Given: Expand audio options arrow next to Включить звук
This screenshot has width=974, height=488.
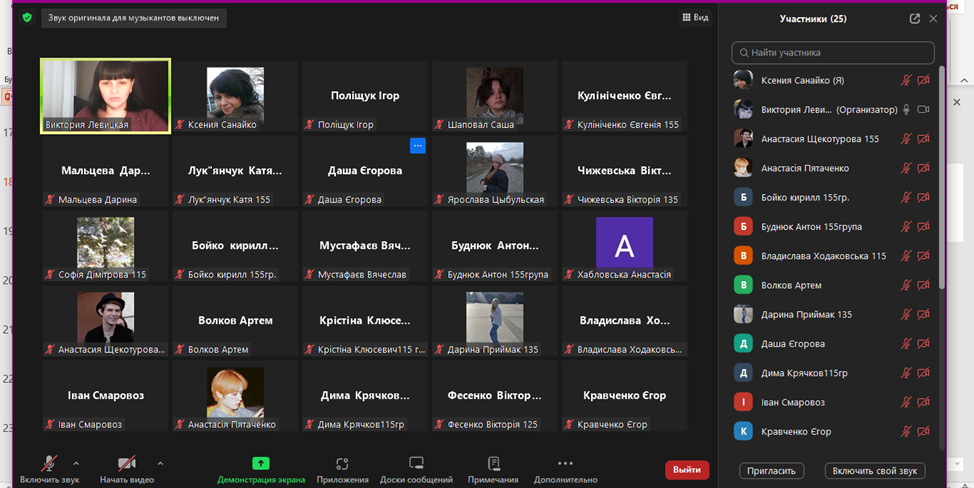Looking at the screenshot, I should point(76,463).
